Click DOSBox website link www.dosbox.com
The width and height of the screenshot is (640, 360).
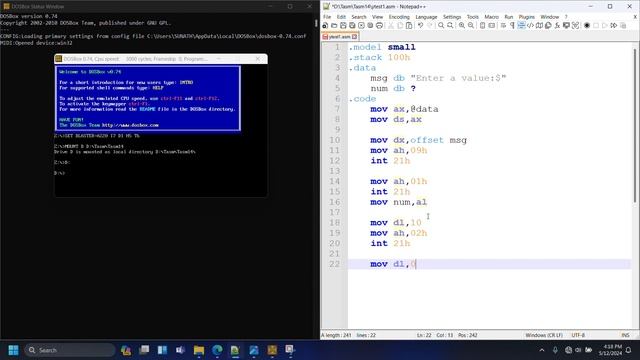pos(130,125)
